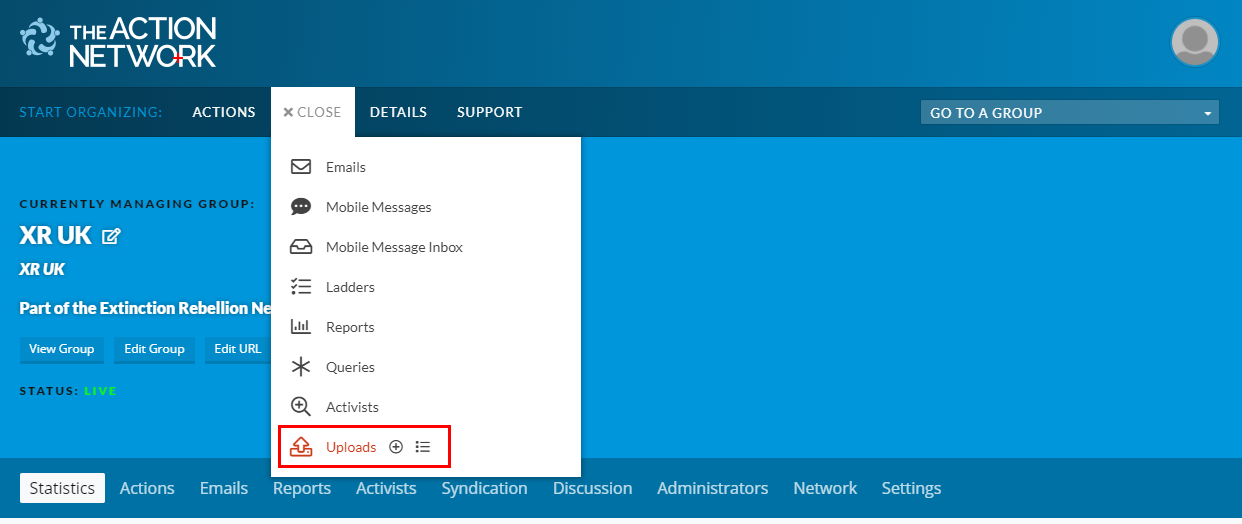Click the Ladders checklist icon
1242x524 pixels.
tap(301, 287)
